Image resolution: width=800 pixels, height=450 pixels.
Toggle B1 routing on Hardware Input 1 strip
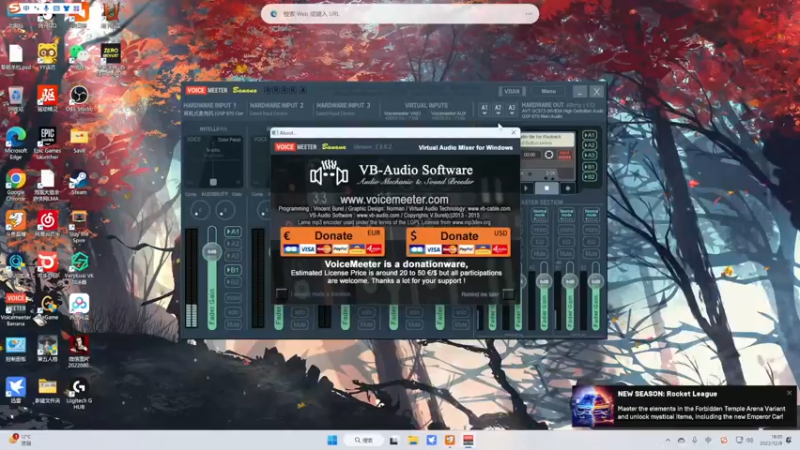tap(233, 270)
